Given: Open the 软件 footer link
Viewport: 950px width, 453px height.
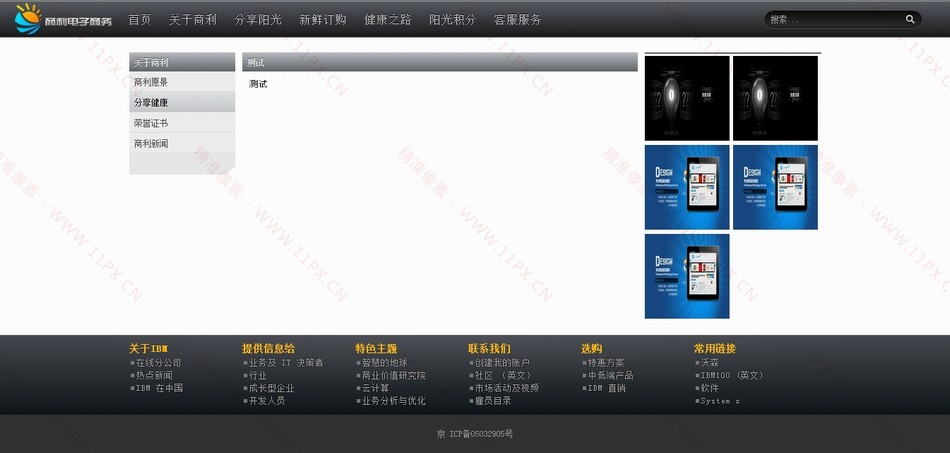Looking at the screenshot, I should point(709,388).
